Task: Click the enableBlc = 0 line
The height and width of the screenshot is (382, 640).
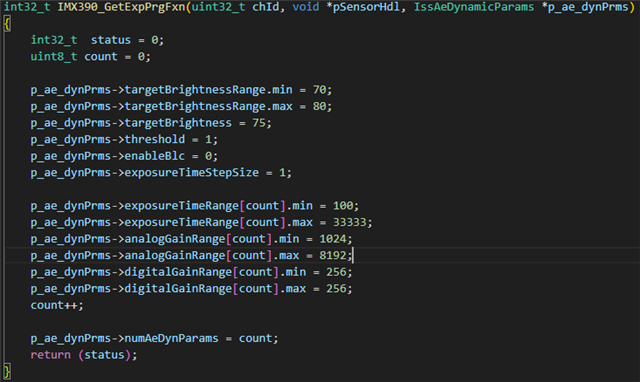Action: [124, 156]
